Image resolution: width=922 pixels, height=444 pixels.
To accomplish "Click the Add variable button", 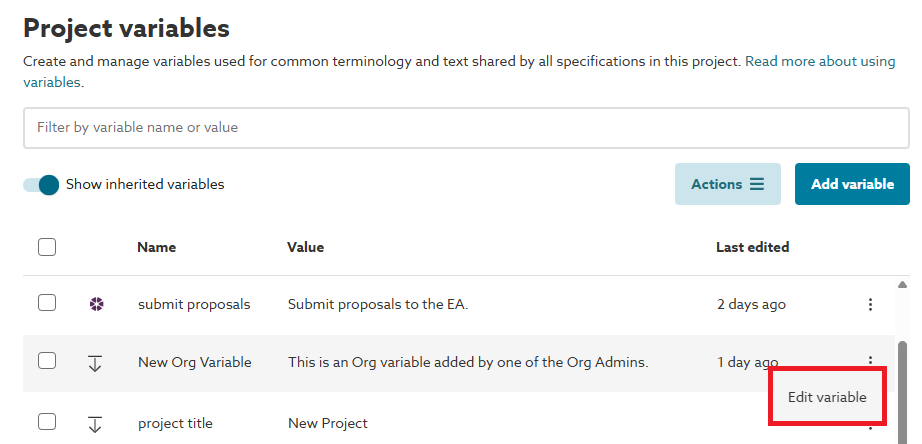I will click(852, 184).
